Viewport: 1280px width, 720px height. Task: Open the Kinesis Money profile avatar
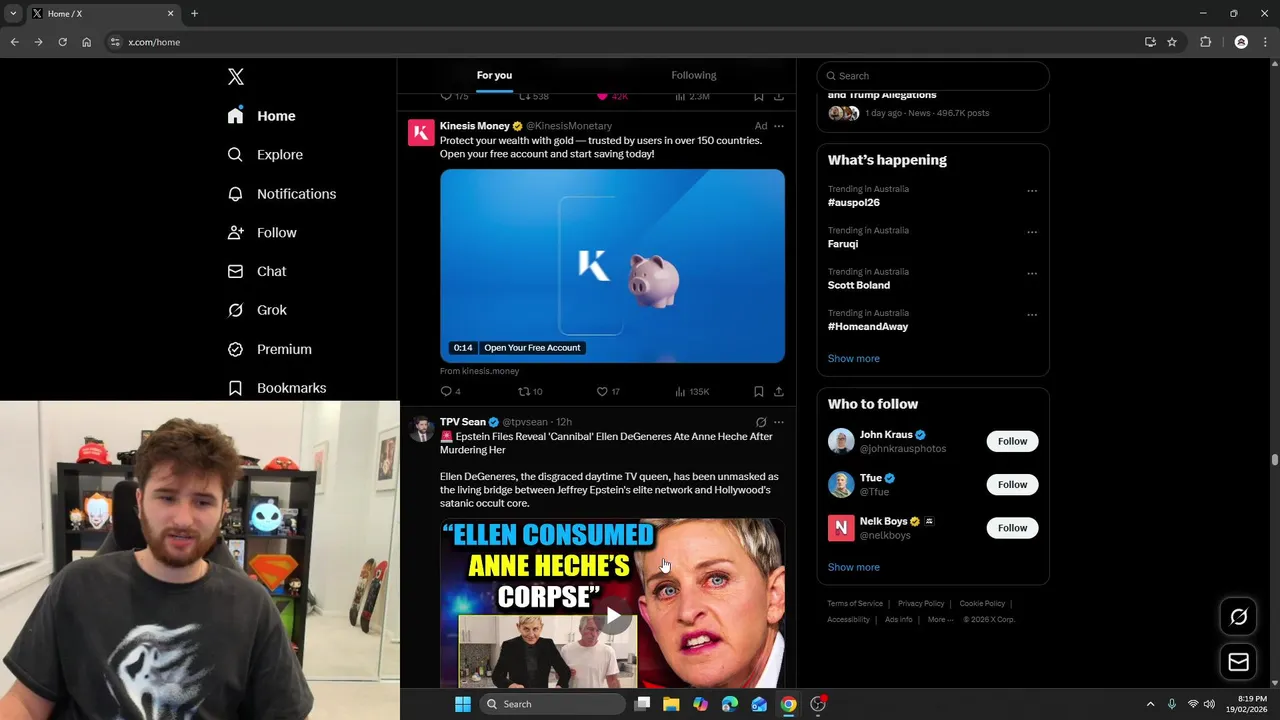coord(421,133)
